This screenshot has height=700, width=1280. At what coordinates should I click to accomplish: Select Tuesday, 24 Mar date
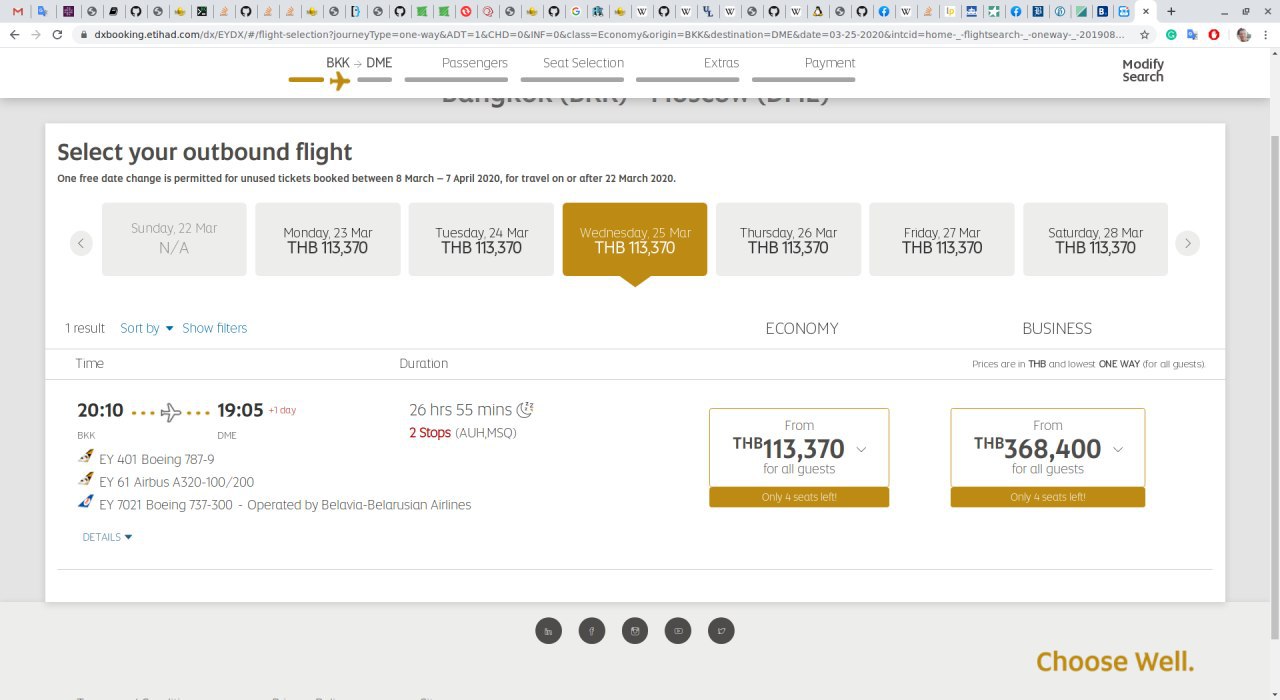(481, 239)
